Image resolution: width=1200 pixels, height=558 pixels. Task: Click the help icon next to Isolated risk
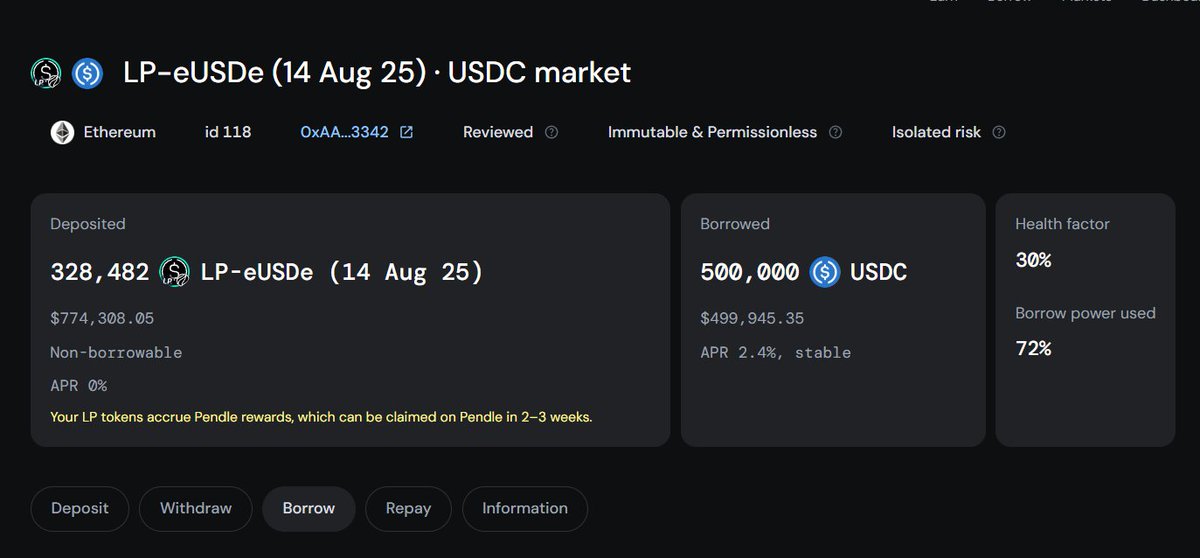999,132
